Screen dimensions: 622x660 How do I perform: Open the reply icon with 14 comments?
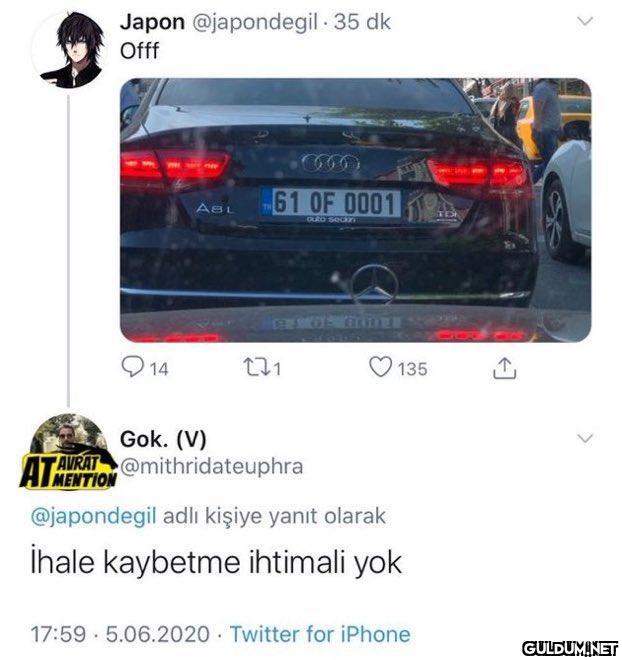(132, 367)
